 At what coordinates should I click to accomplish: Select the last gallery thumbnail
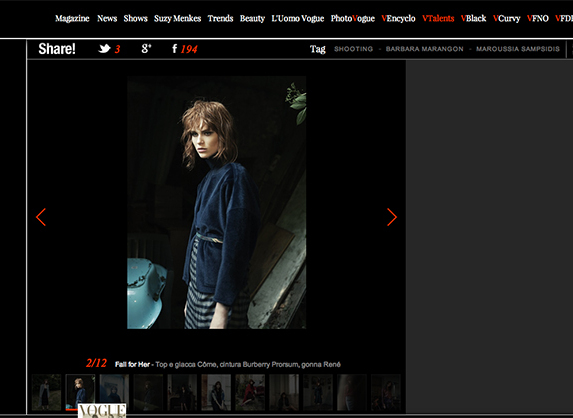386,392
